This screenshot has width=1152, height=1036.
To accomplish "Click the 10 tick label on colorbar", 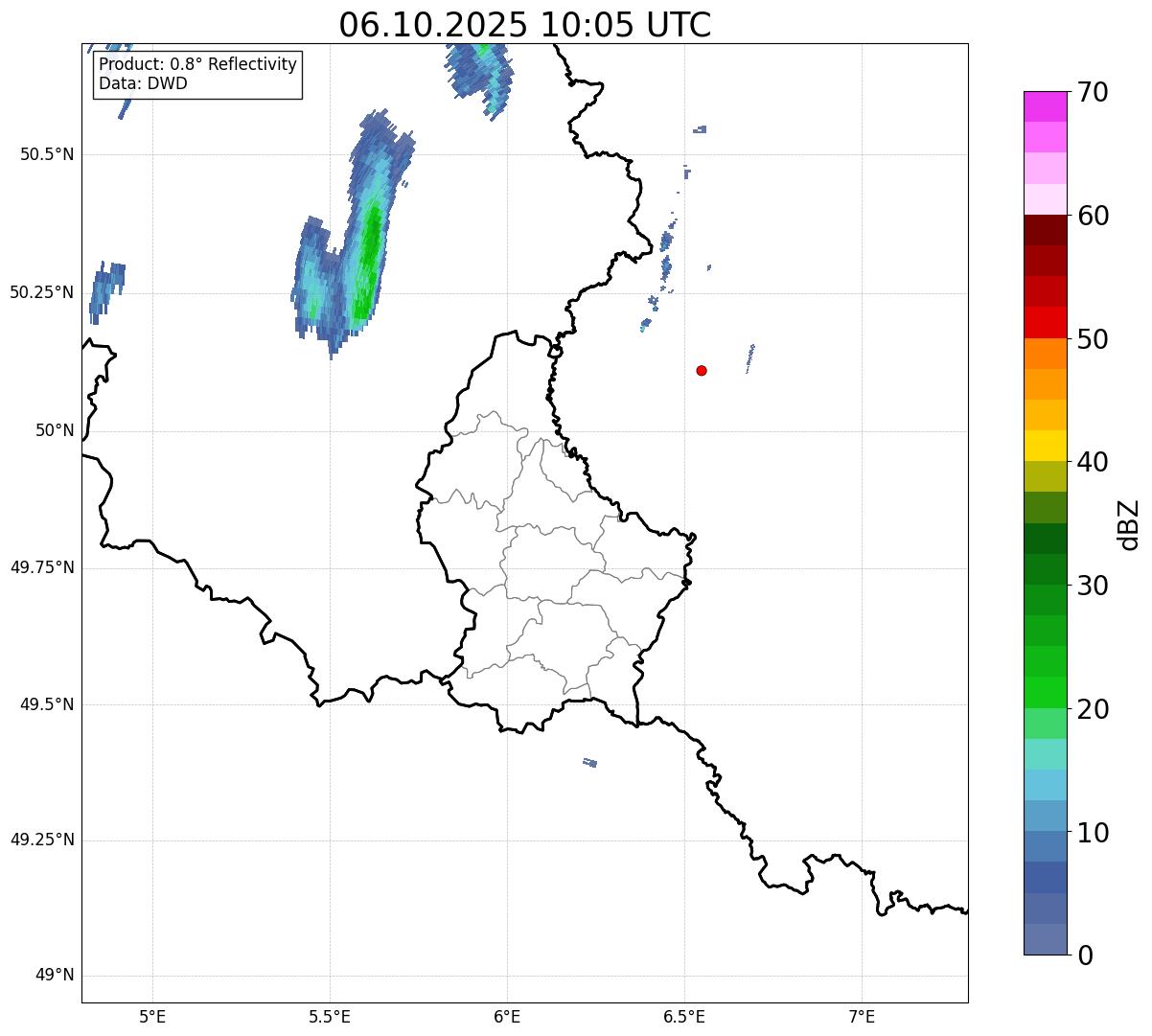I will click(1092, 833).
